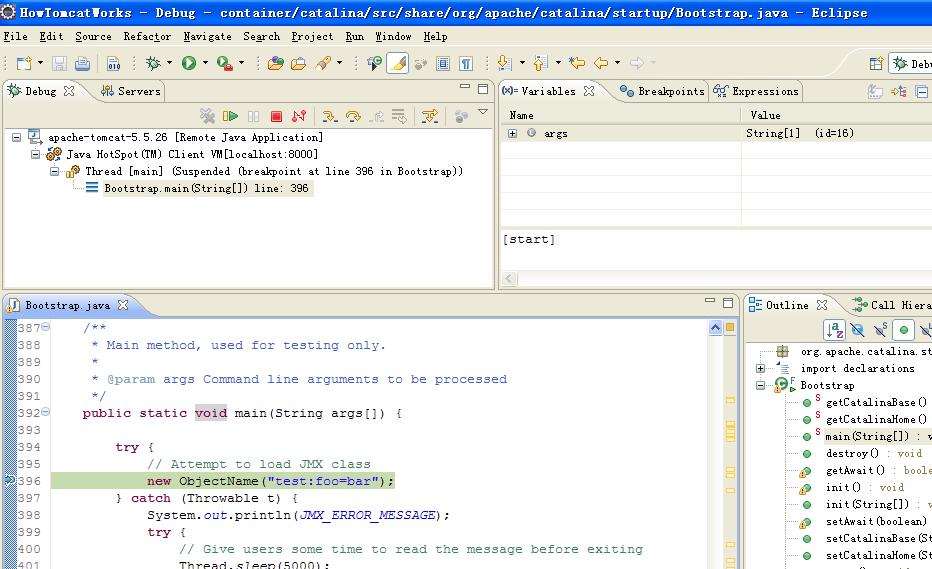Close the Bootstrap.java editor tab
The width and height of the screenshot is (932, 569).
(123, 305)
